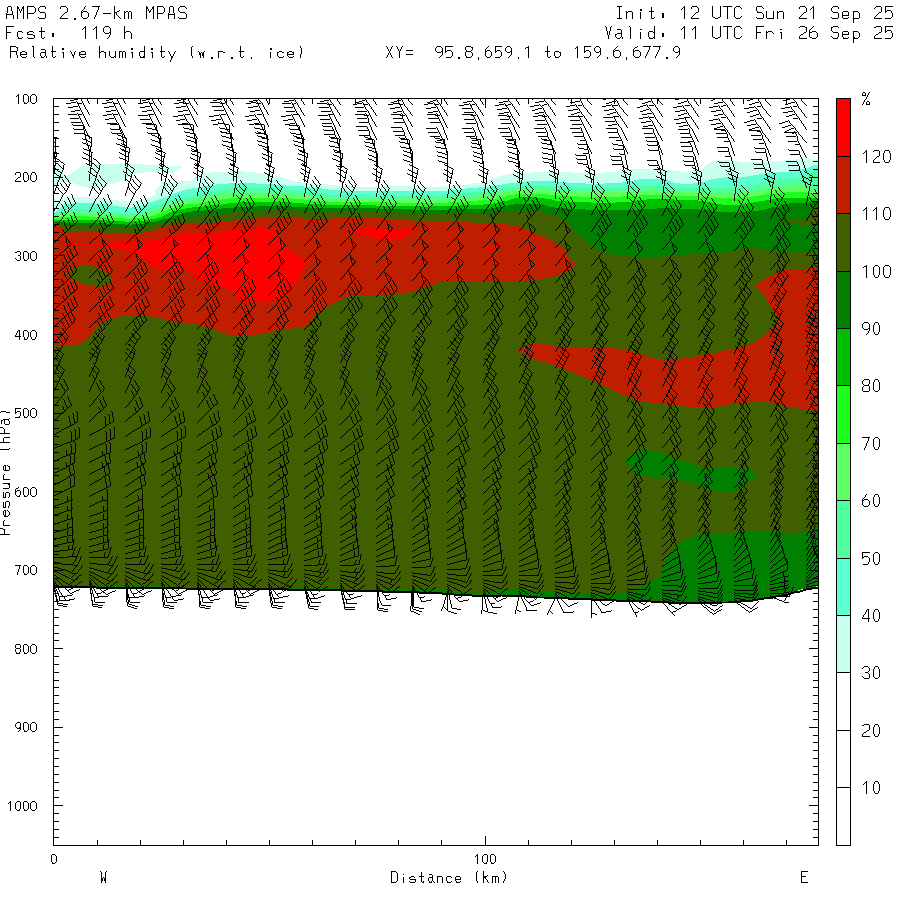
Task: Click the turquoise 40-50 colorbar swatch
Action: coord(843,587)
